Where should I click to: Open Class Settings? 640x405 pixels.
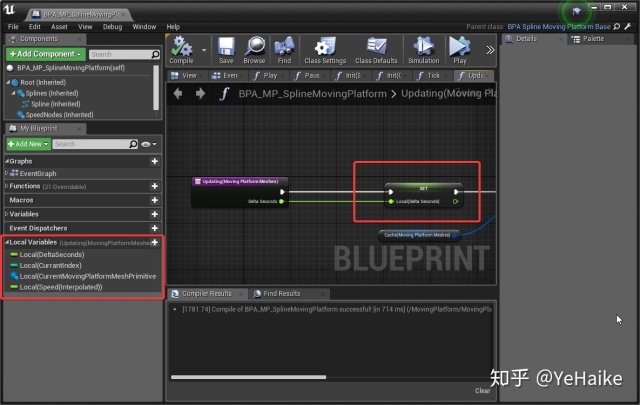tap(325, 50)
